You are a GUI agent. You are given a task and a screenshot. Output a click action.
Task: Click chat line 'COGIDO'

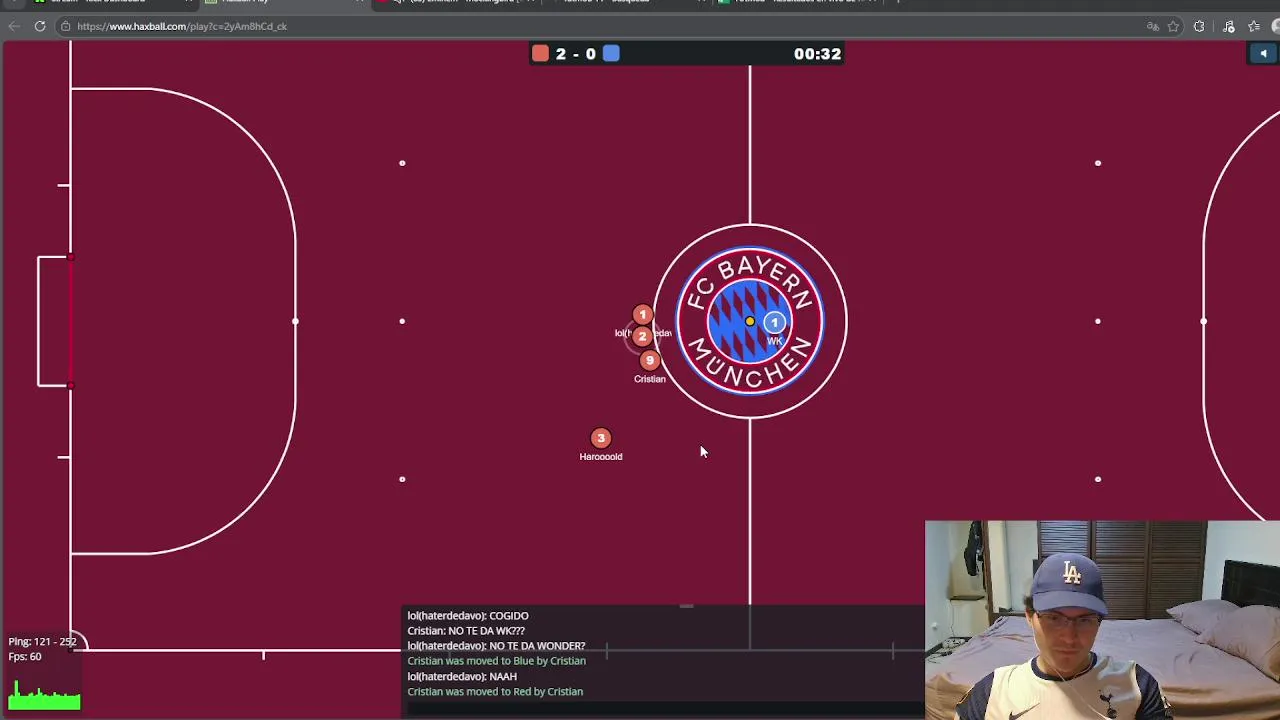(468, 616)
